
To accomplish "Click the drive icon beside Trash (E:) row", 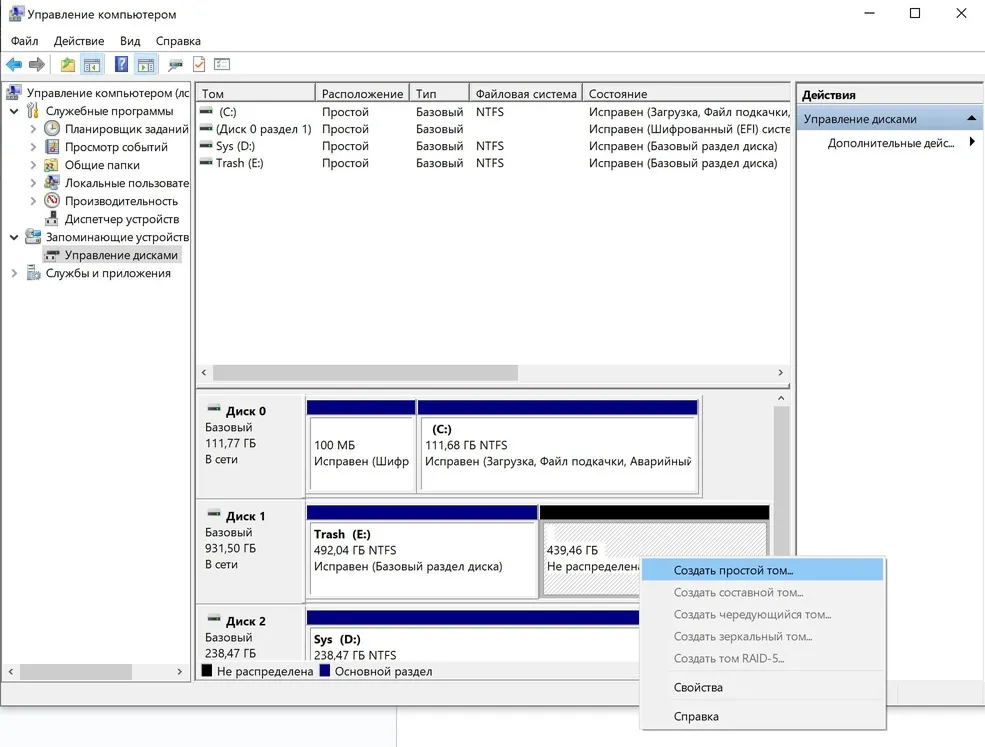I will (206, 162).
